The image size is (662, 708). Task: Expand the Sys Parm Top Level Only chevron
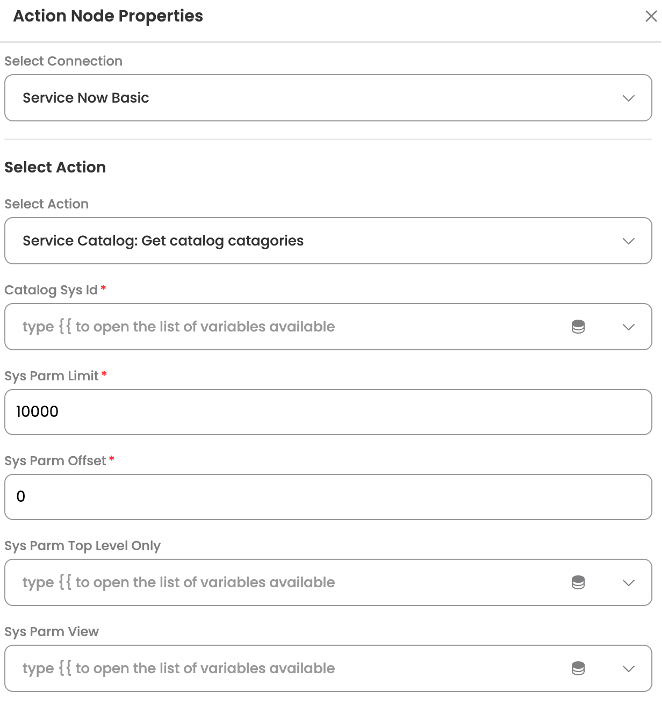[628, 583]
